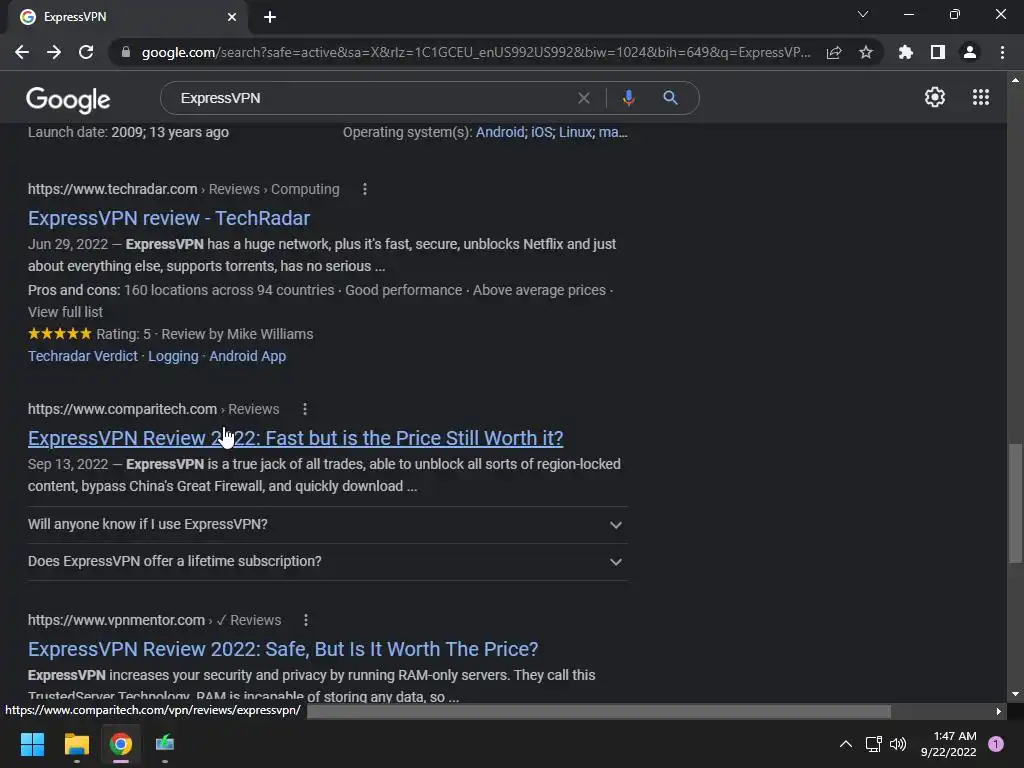
Task: Open the Chrome tab search dropdown arrow
Action: pyautogui.click(x=863, y=14)
